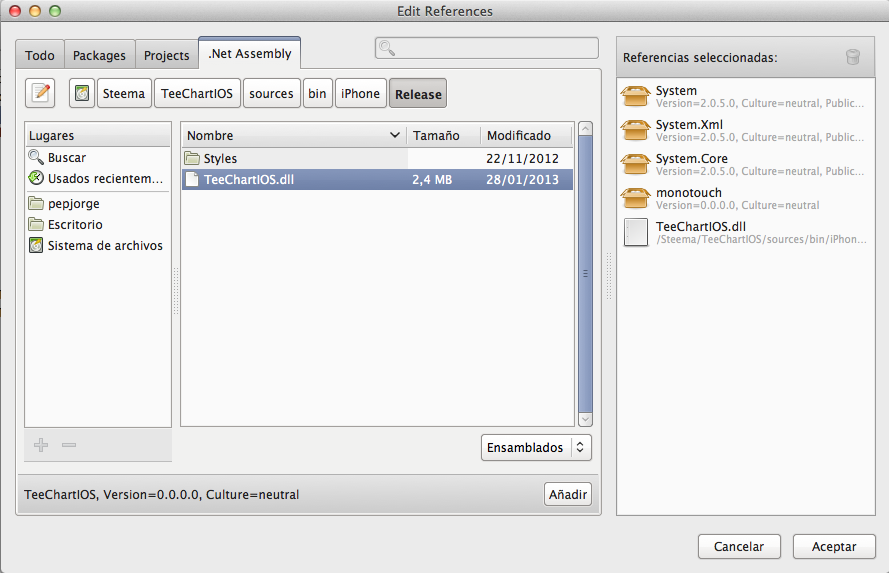Click the assembly info text TeeChartIOS, Version=0.0.0.0
The image size is (889, 573).
point(162,495)
